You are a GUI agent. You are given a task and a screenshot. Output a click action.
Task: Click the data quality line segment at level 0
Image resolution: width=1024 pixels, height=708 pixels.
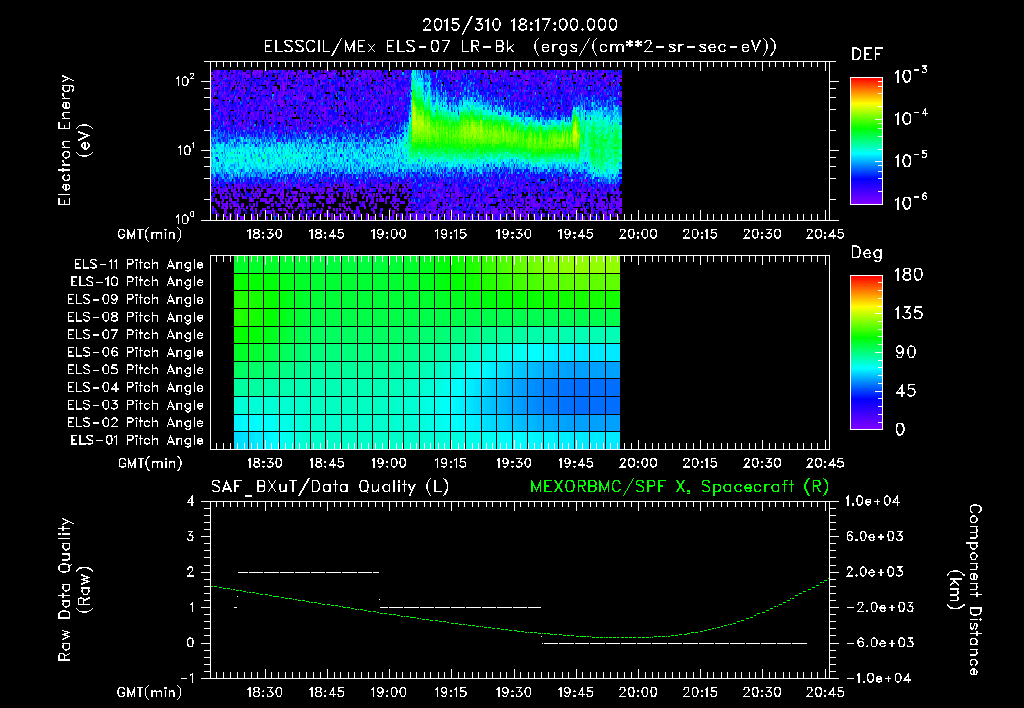(675, 643)
